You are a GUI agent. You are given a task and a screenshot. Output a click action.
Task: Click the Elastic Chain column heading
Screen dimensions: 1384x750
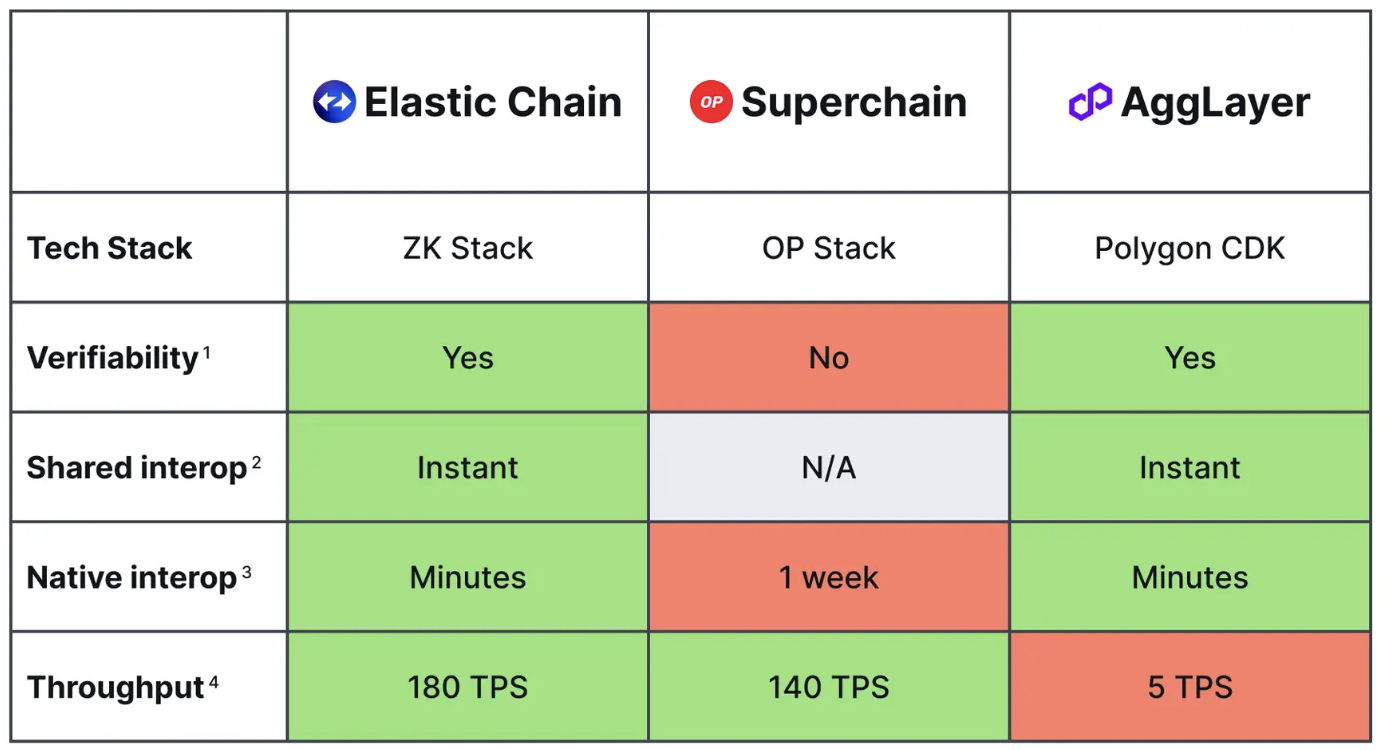point(493,102)
